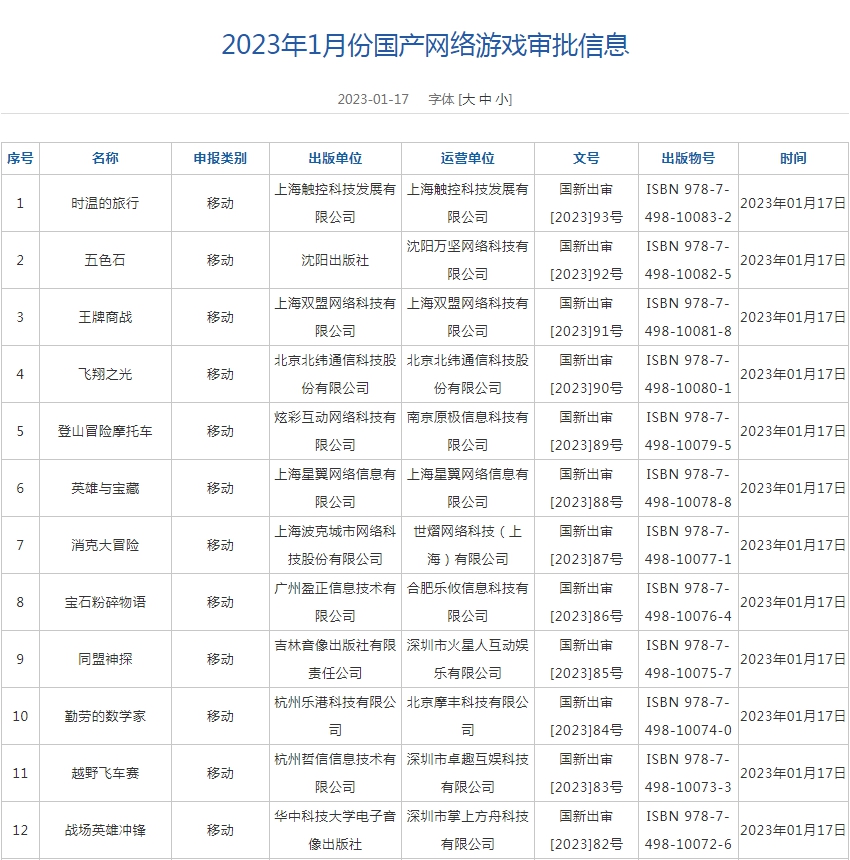The width and height of the screenshot is (850, 860).
Task: Click operator 南京原极信息科技有限公司
Action: click(x=468, y=432)
